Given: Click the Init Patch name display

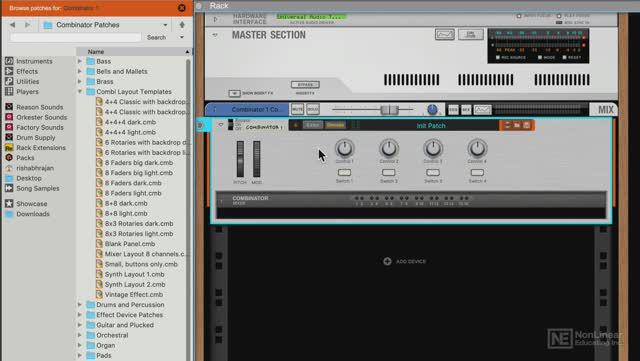Looking at the screenshot, I should (x=431, y=126).
